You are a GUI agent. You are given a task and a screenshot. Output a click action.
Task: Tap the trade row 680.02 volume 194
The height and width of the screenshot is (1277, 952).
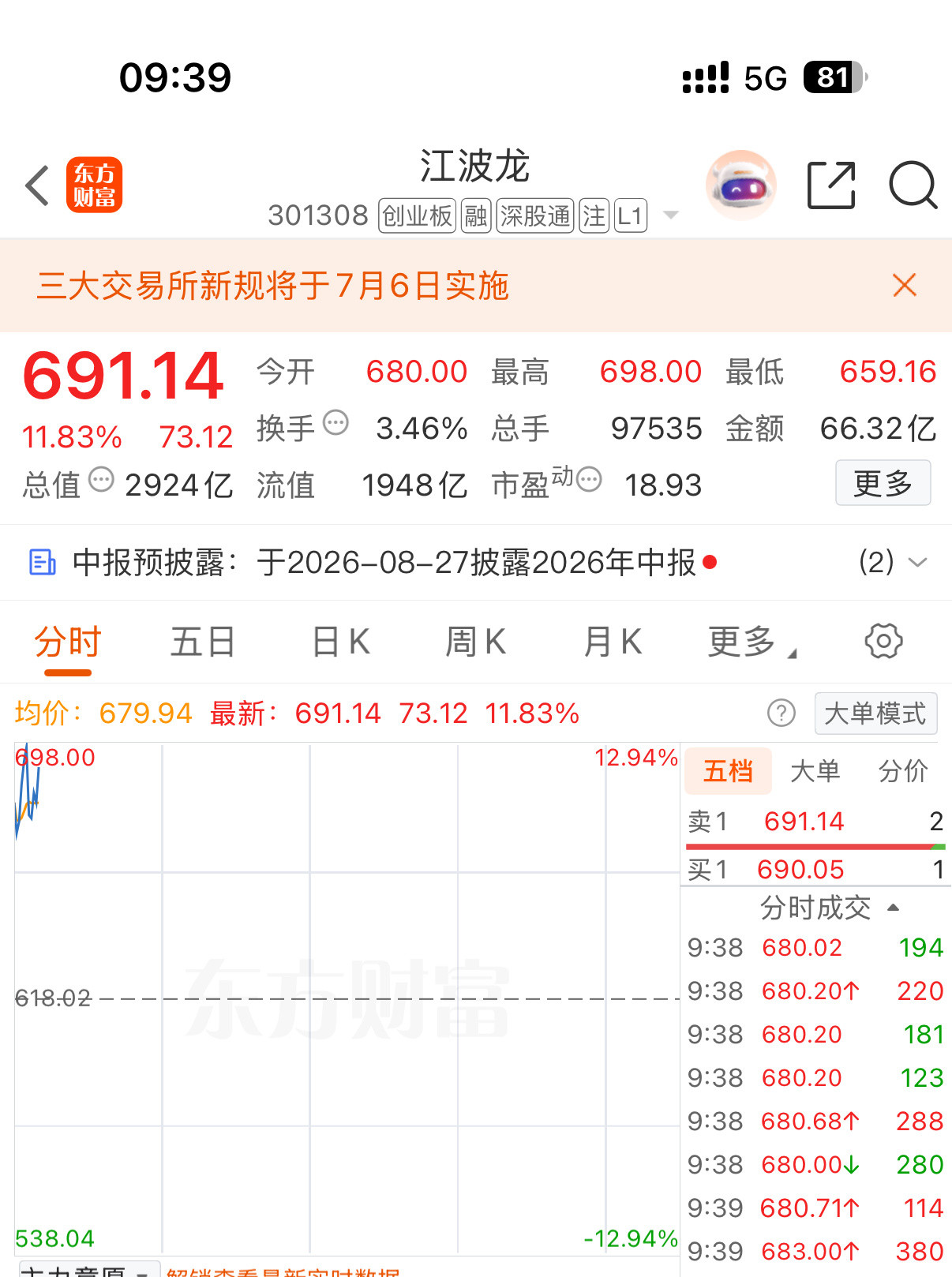[815, 947]
